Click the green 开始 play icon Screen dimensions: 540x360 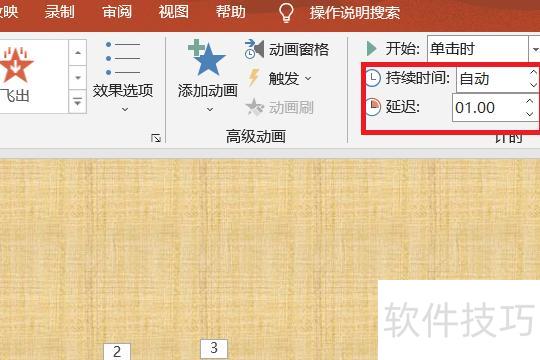click(x=371, y=49)
